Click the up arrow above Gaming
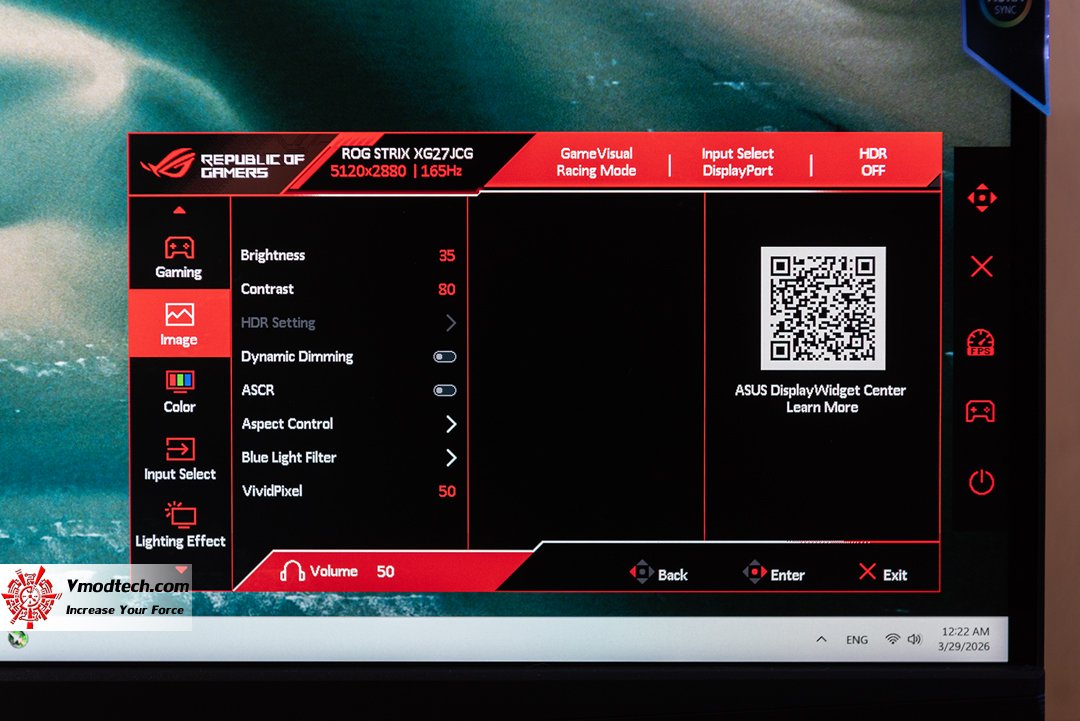The width and height of the screenshot is (1080, 721). pos(179,210)
